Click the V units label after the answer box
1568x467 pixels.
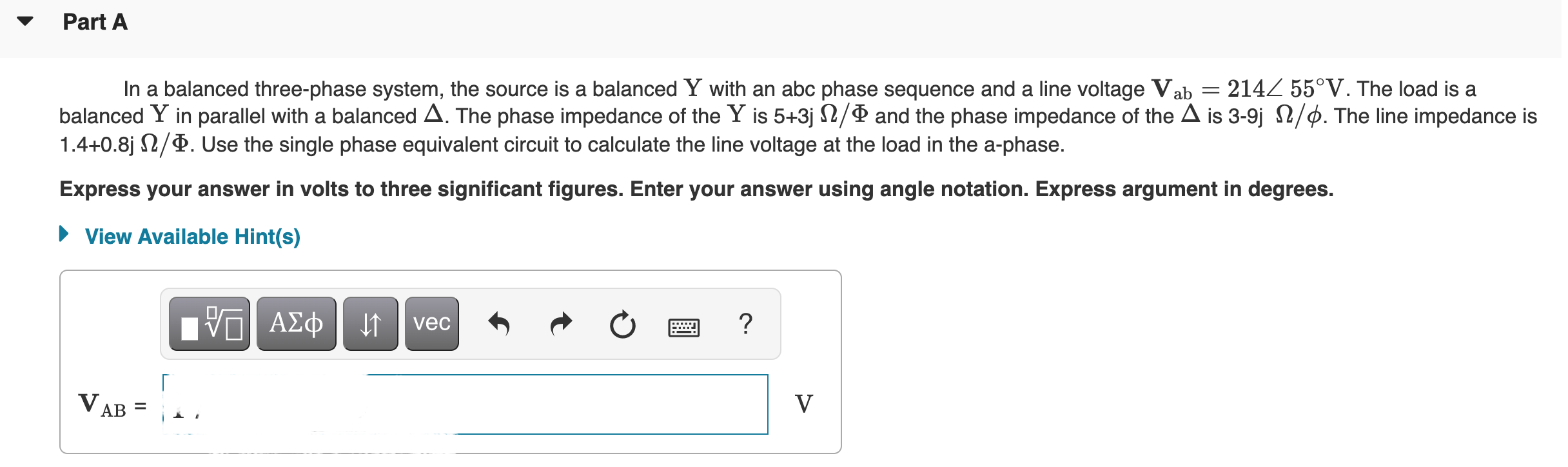pos(804,404)
